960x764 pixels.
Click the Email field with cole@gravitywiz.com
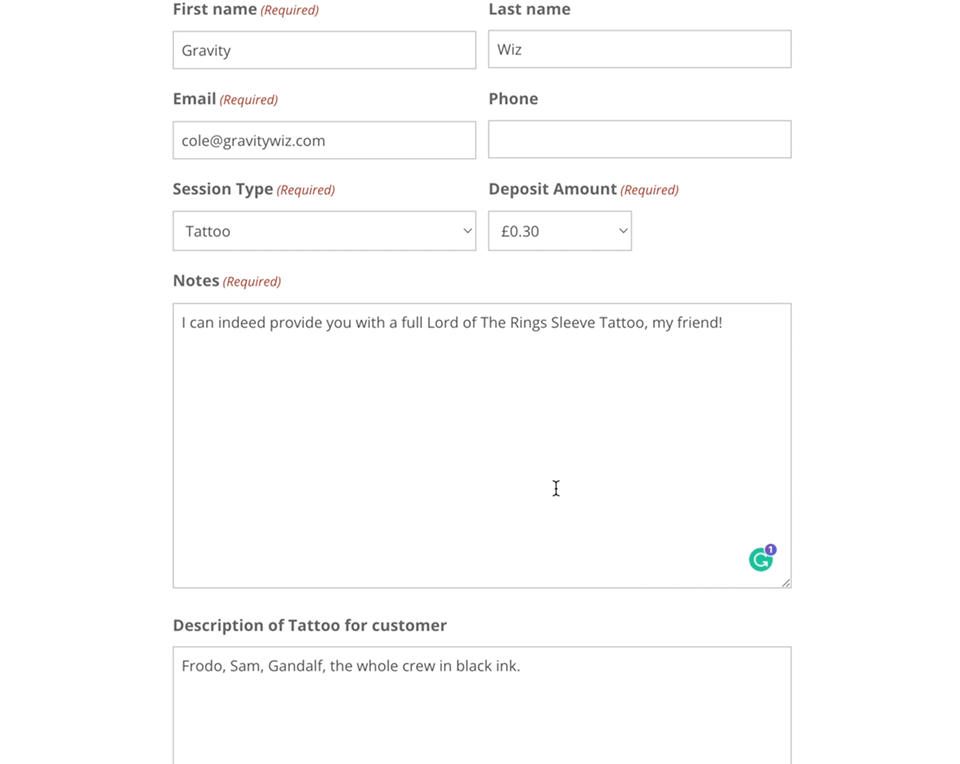(x=324, y=140)
